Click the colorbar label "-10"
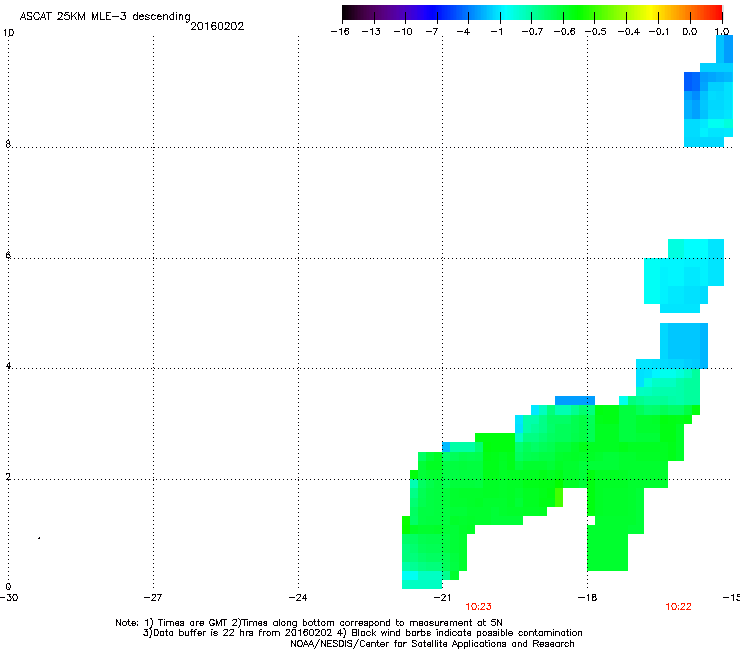 coord(403,32)
